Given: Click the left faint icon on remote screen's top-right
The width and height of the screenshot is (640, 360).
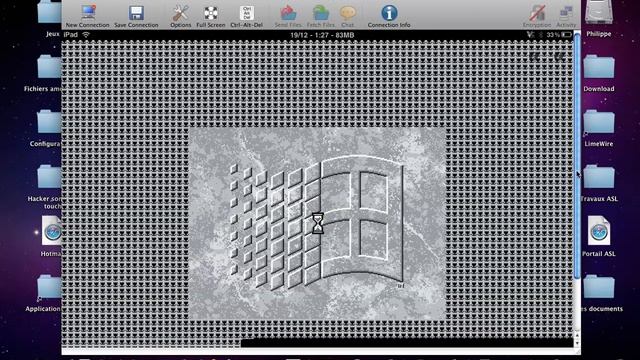Looking at the screenshot, I should pos(534,56).
